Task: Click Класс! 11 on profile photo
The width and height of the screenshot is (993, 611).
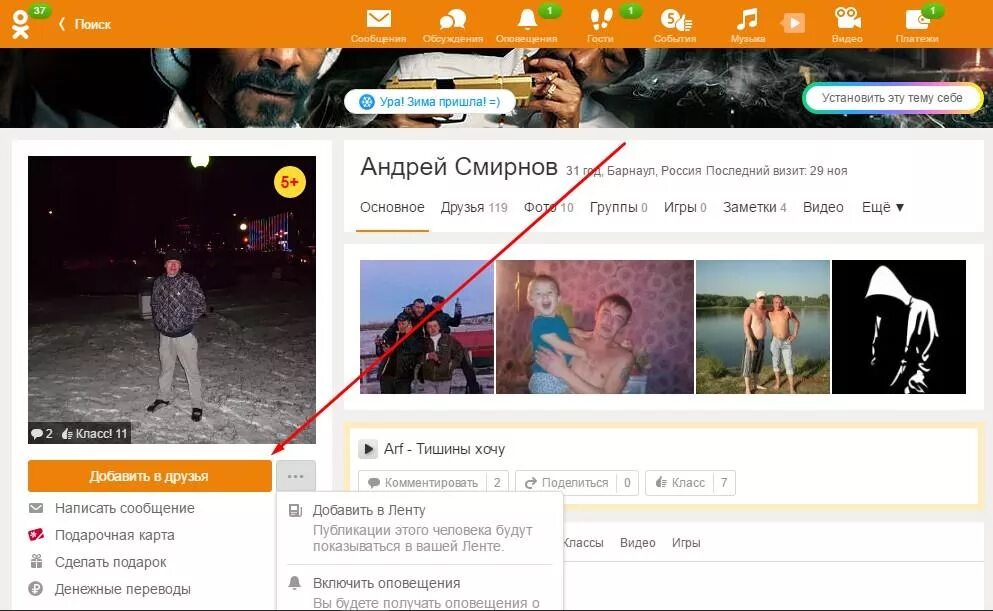Action: click(x=95, y=434)
